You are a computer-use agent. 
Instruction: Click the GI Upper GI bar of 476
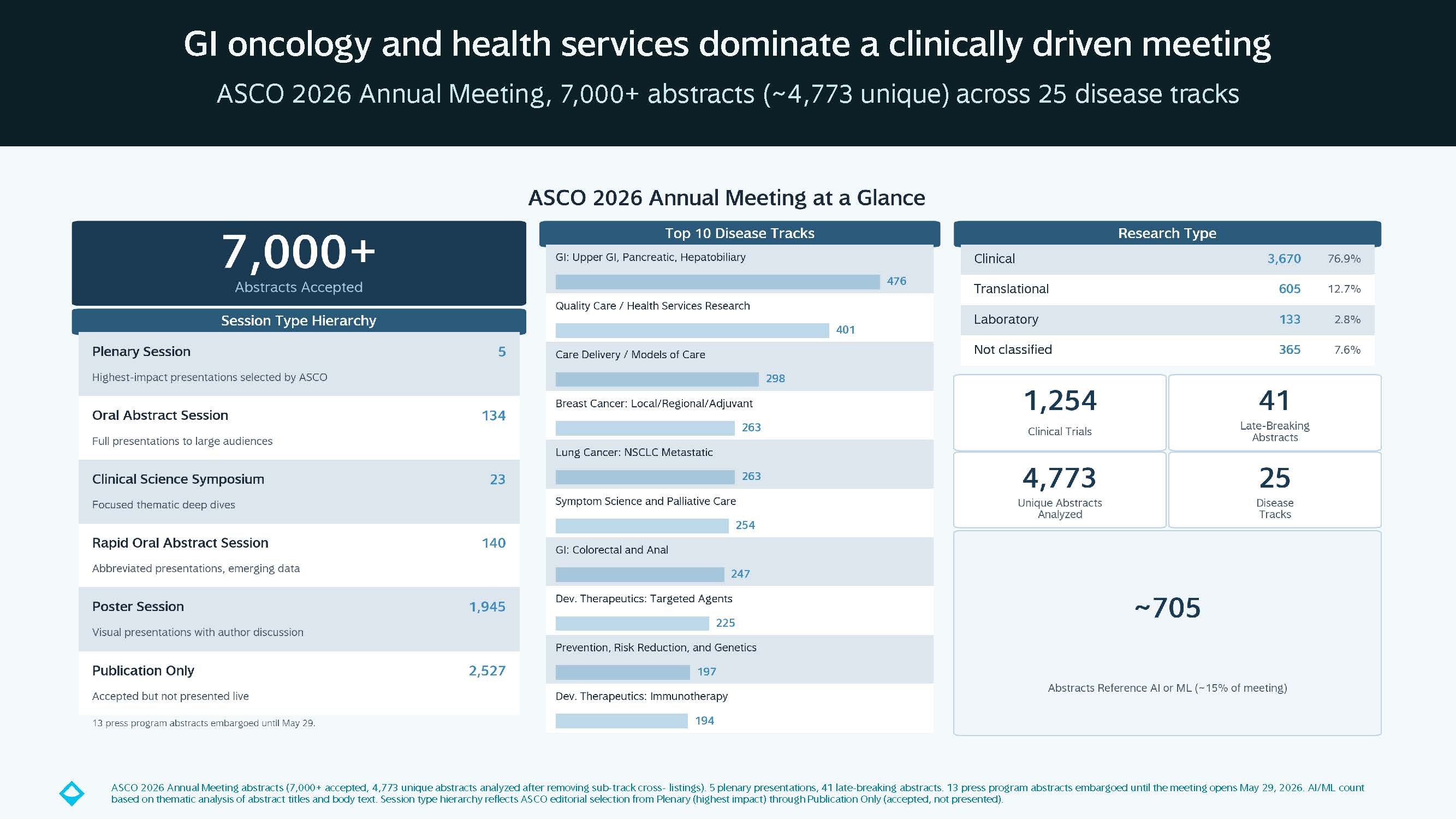[x=717, y=282]
